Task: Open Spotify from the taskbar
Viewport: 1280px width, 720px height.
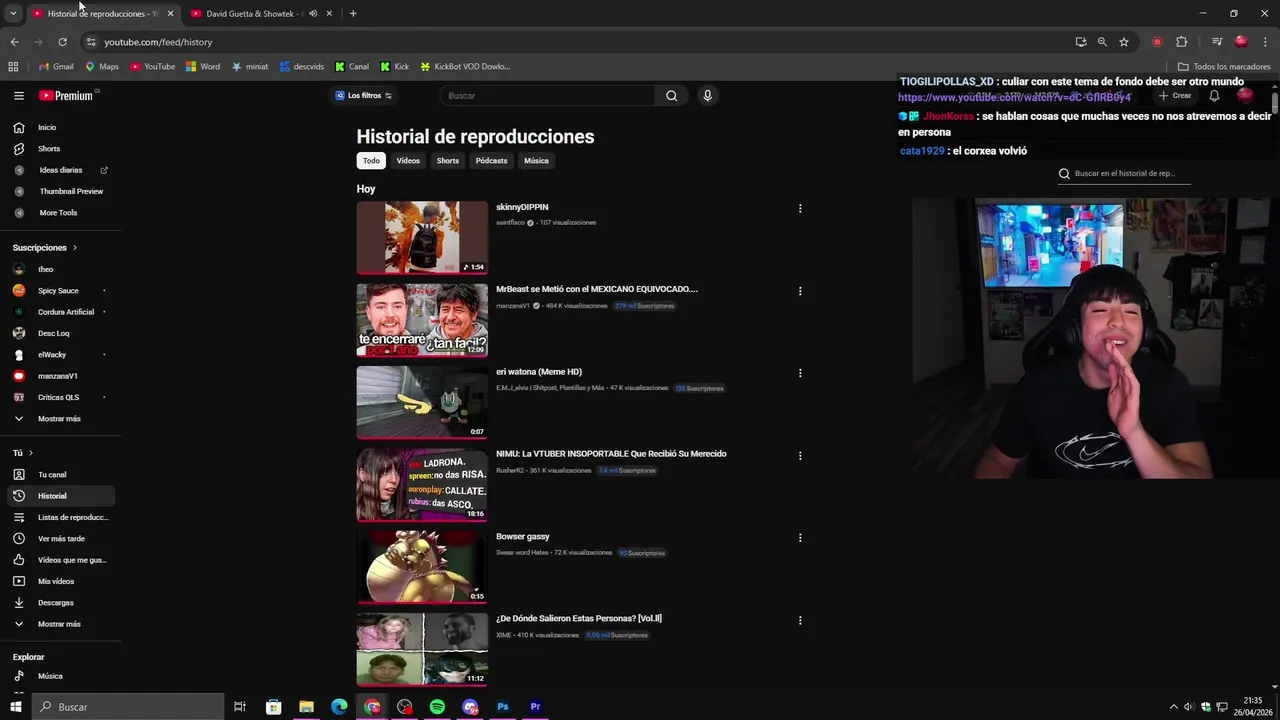Action: pos(437,707)
